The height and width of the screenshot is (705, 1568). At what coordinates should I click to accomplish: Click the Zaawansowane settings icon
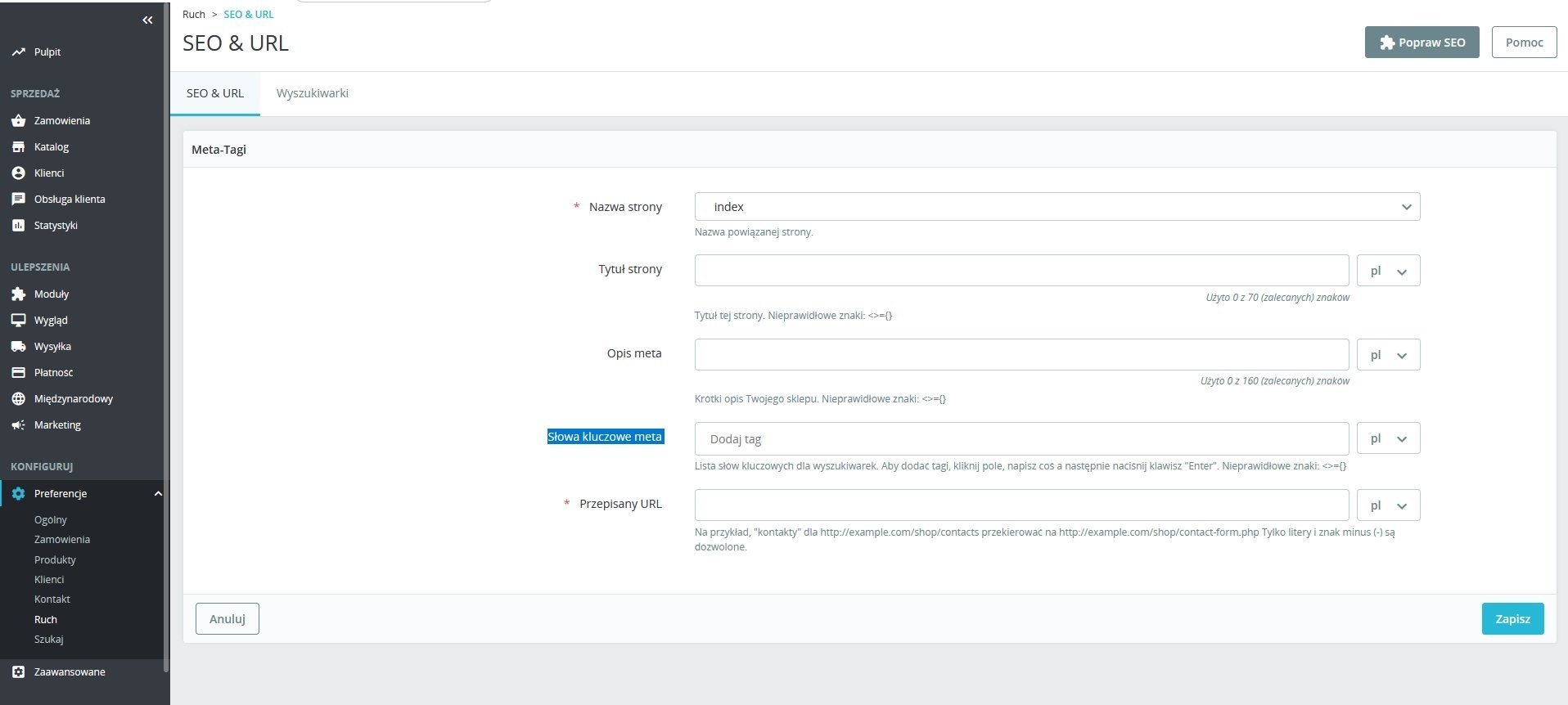(18, 671)
